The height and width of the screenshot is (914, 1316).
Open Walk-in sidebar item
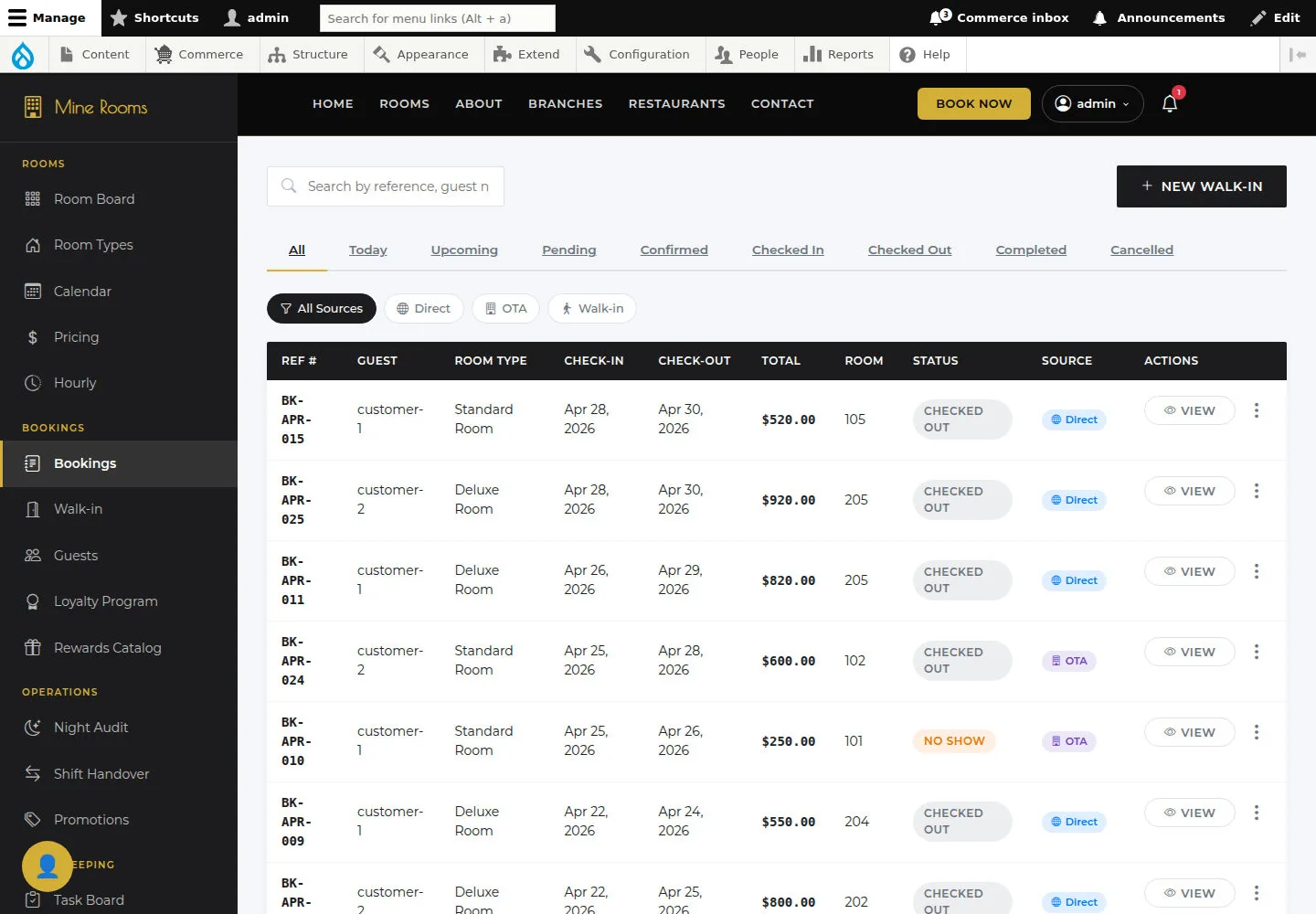click(x=119, y=509)
